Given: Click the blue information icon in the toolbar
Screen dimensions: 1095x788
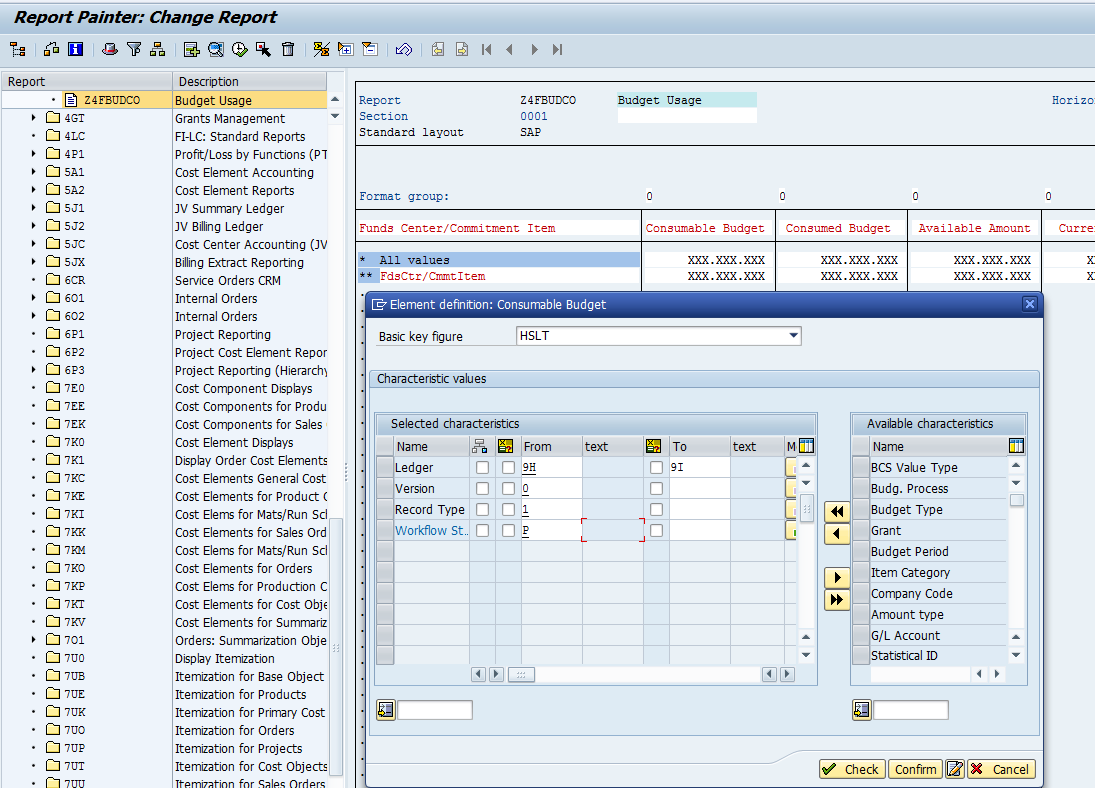Looking at the screenshot, I should pyautogui.click(x=75, y=50).
